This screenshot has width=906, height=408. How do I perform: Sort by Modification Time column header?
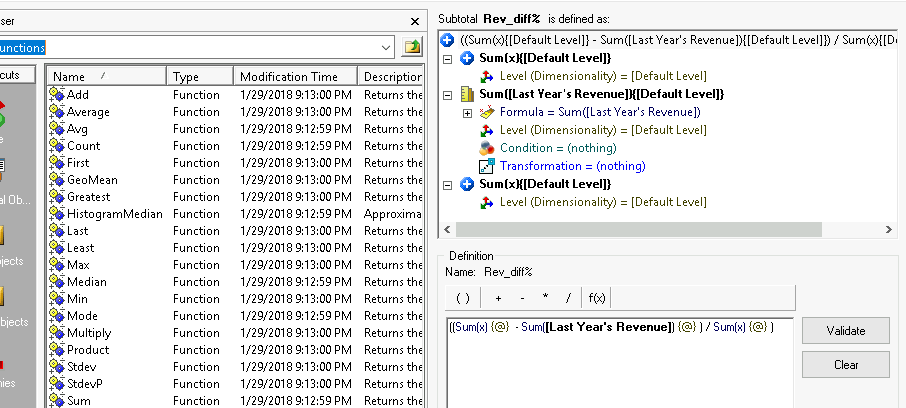click(x=296, y=76)
